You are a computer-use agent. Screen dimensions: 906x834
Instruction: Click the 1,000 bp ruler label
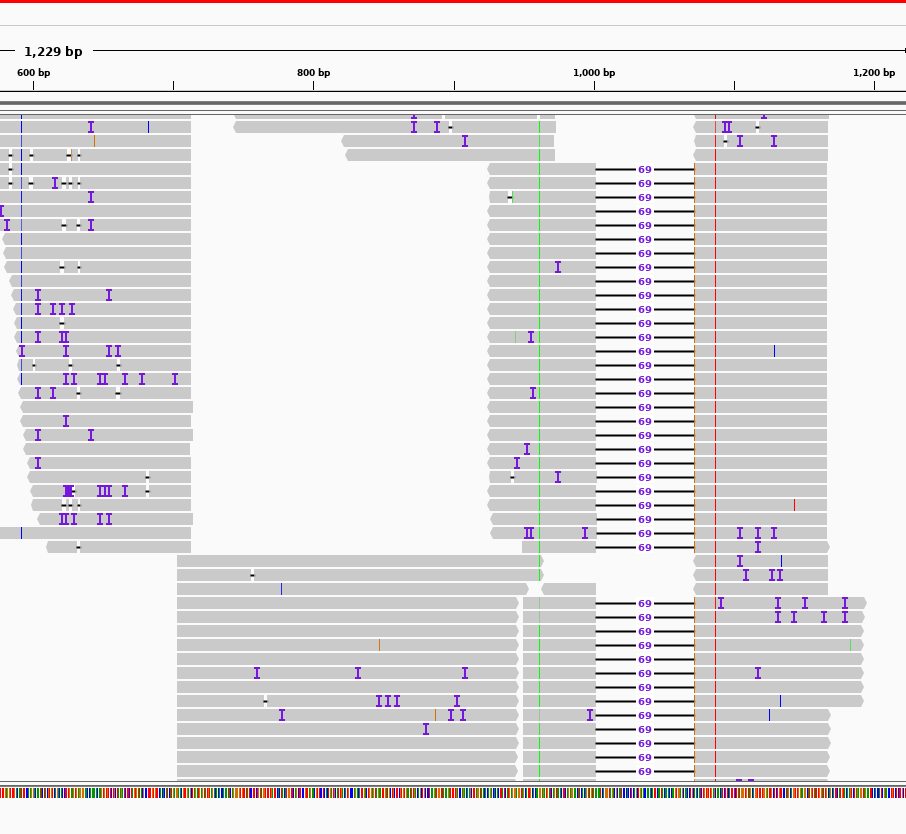tap(594, 72)
